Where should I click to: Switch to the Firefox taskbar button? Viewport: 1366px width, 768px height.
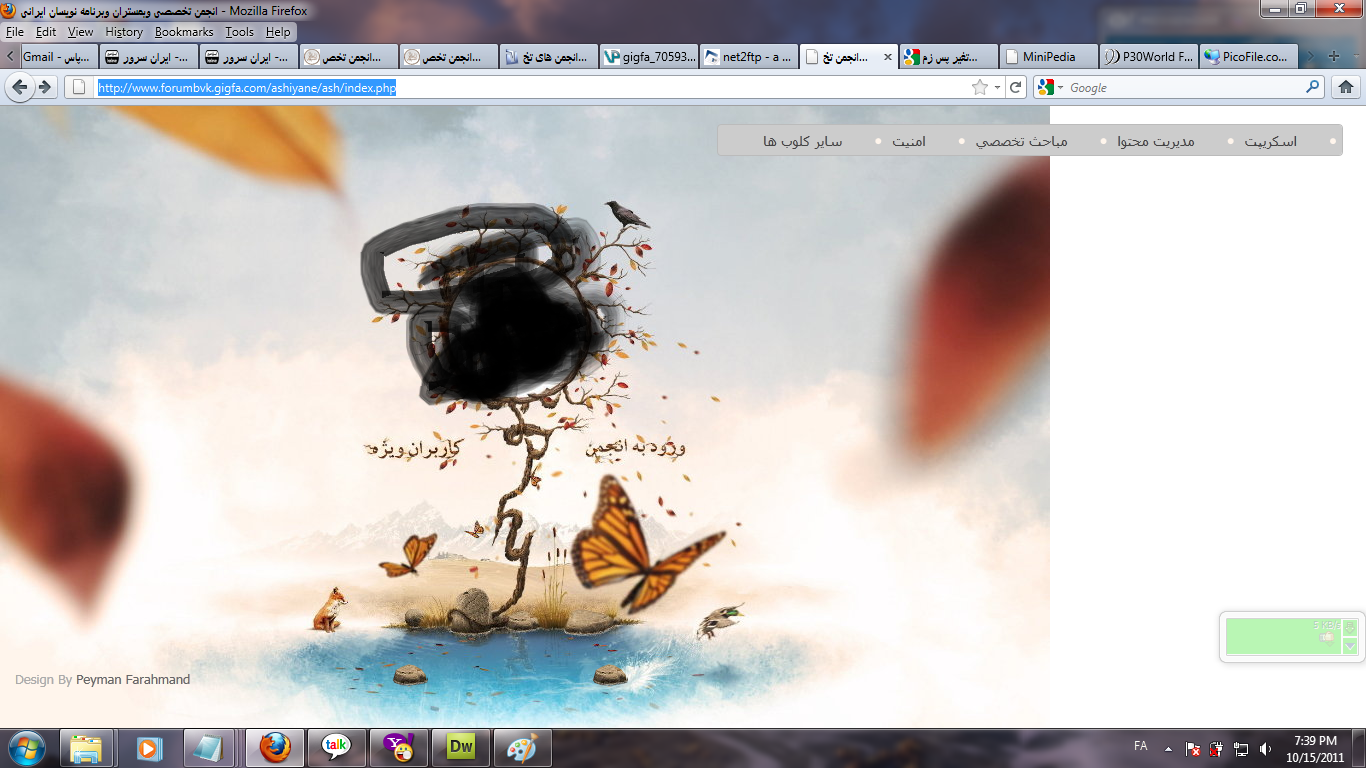[x=274, y=748]
